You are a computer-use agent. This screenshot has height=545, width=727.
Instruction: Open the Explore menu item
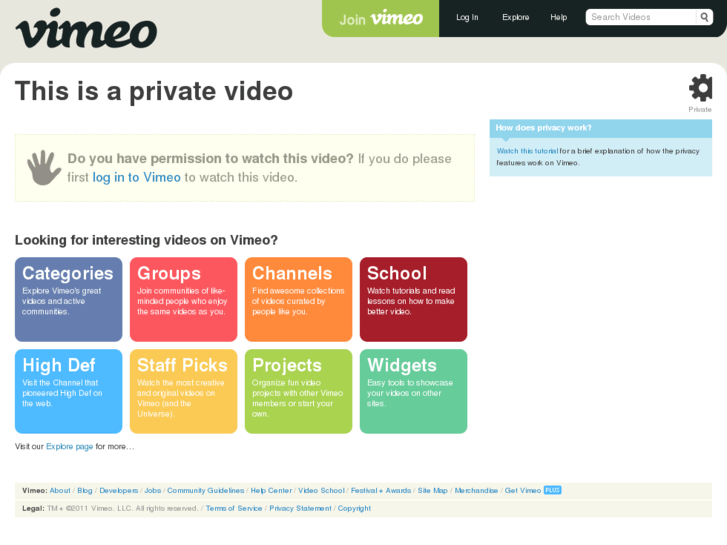pos(516,17)
